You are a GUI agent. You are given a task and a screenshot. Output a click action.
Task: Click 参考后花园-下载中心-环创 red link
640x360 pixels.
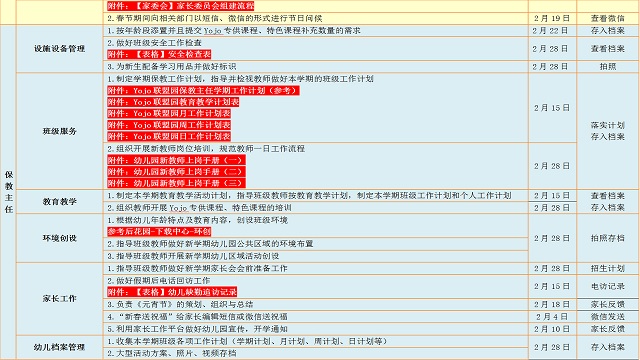click(159, 231)
